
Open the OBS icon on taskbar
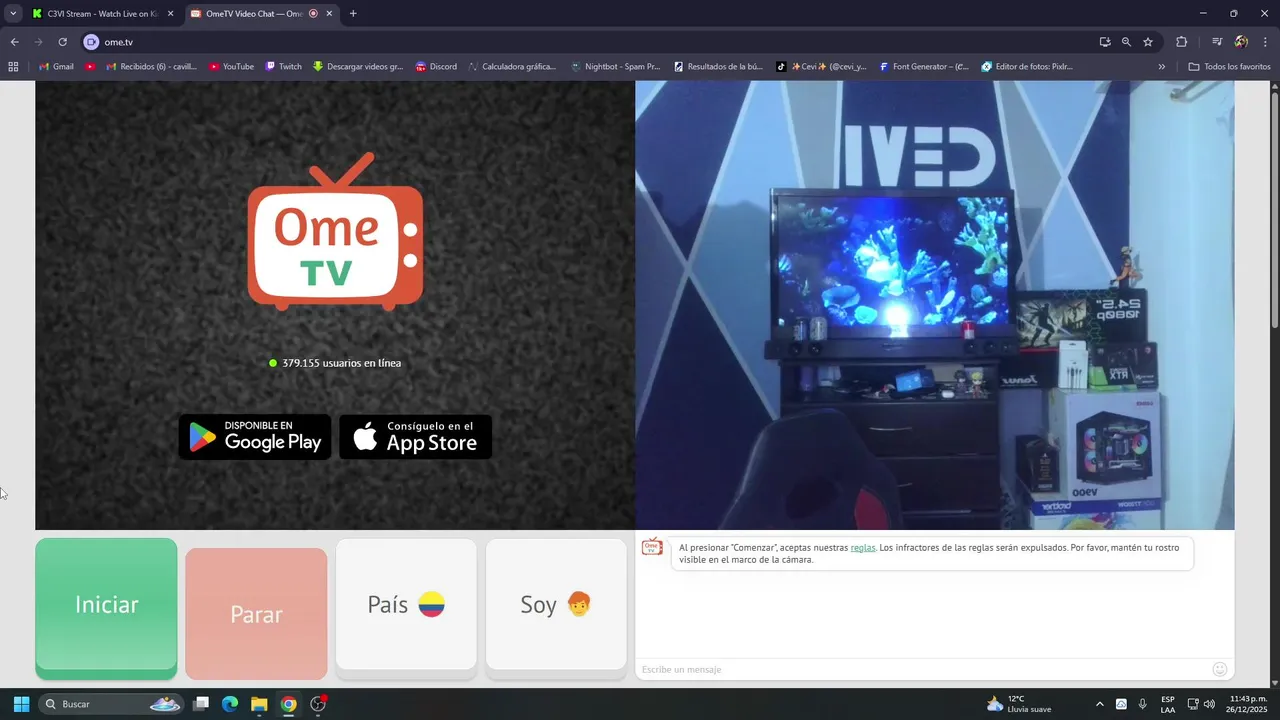[318, 704]
